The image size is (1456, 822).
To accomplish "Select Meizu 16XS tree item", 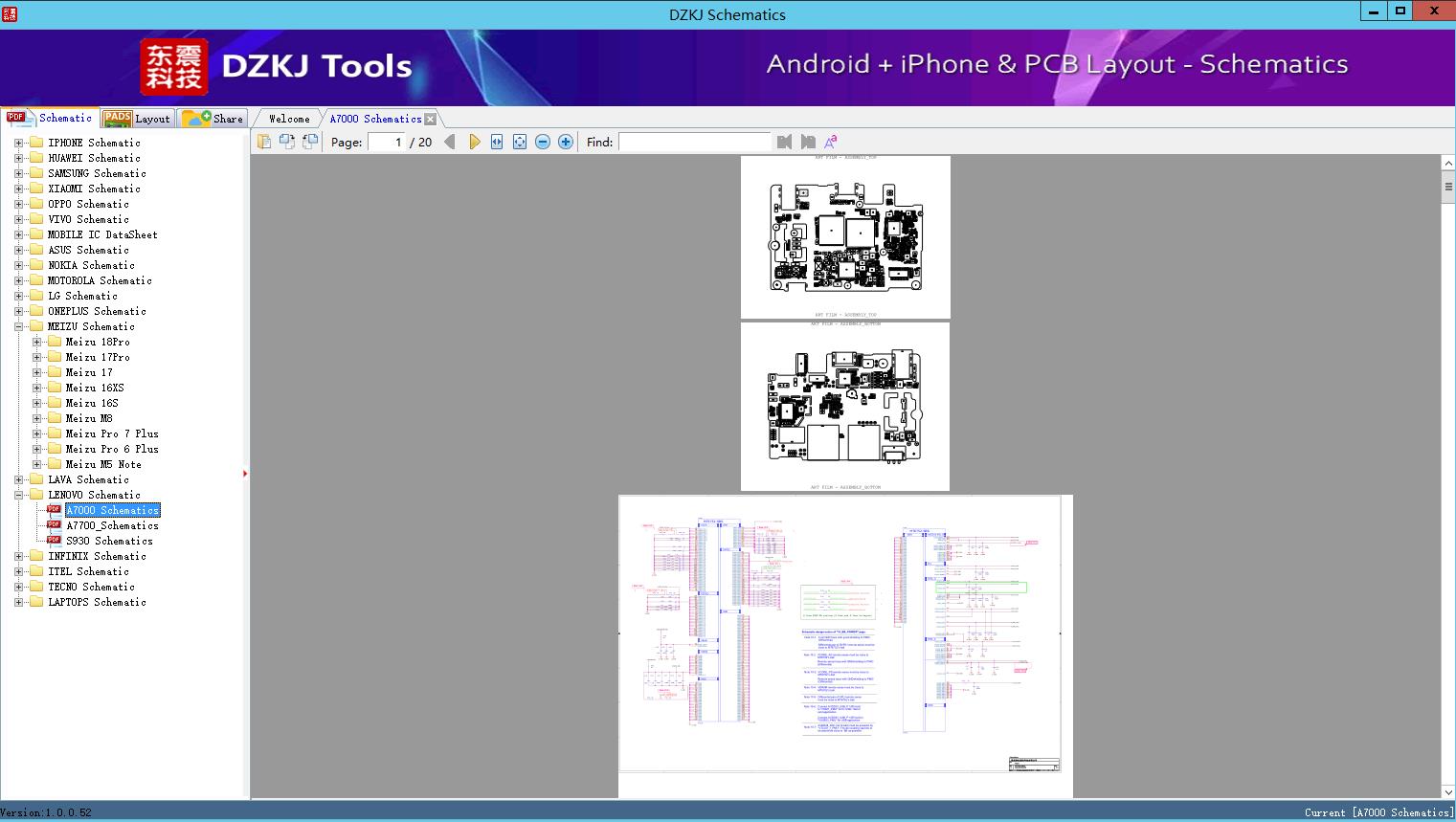I will click(95, 388).
